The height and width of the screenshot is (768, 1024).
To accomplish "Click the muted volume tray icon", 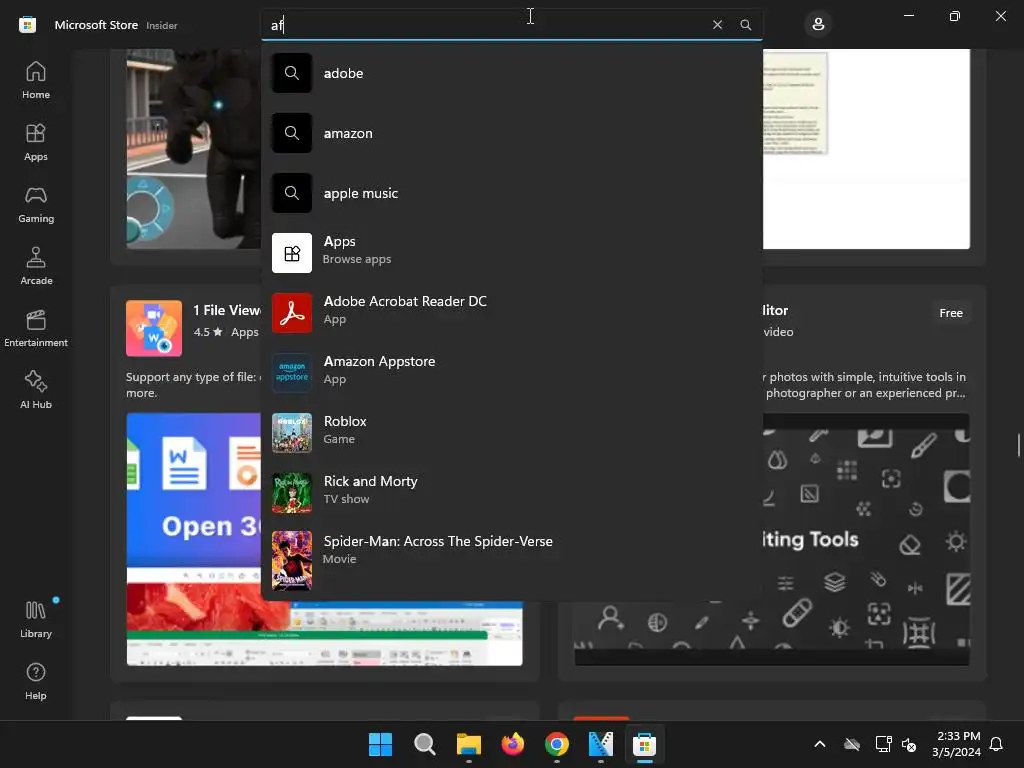I will 909,744.
